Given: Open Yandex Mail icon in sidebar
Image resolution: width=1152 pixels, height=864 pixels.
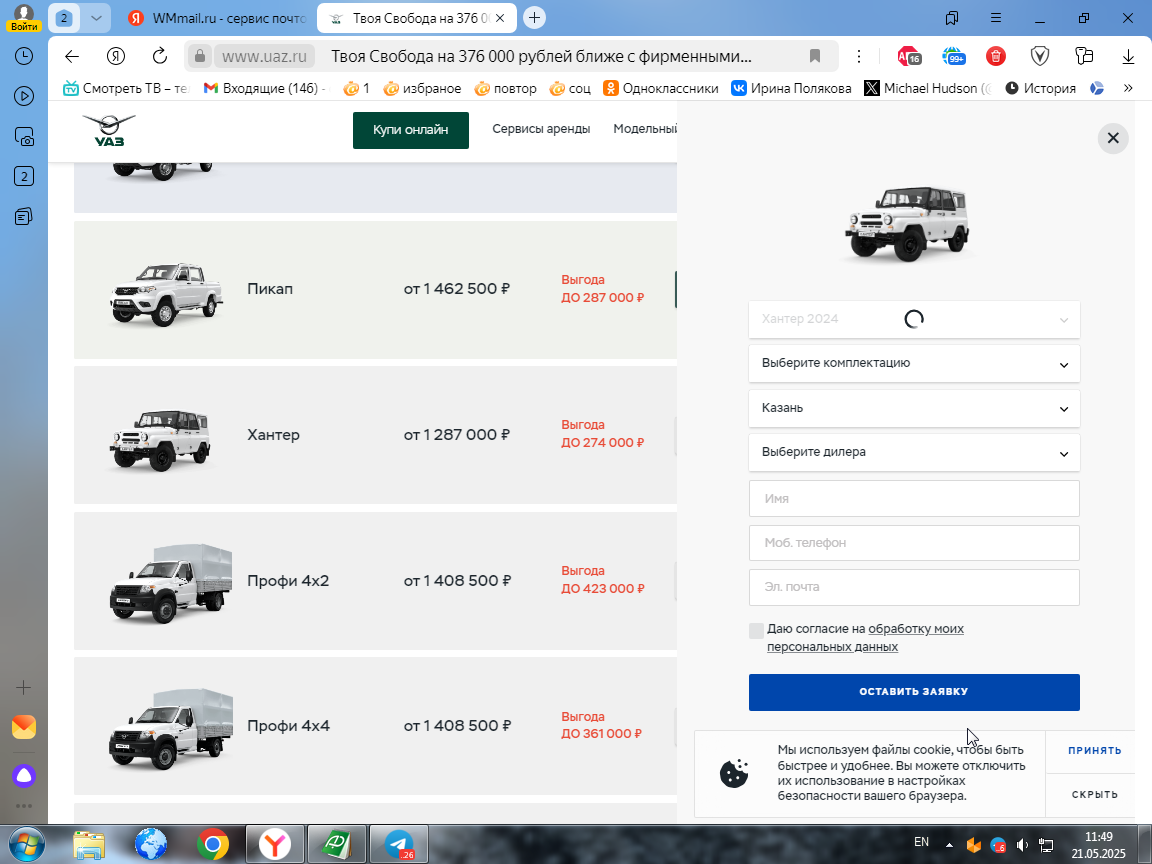Looking at the screenshot, I should pyautogui.click(x=24, y=727).
